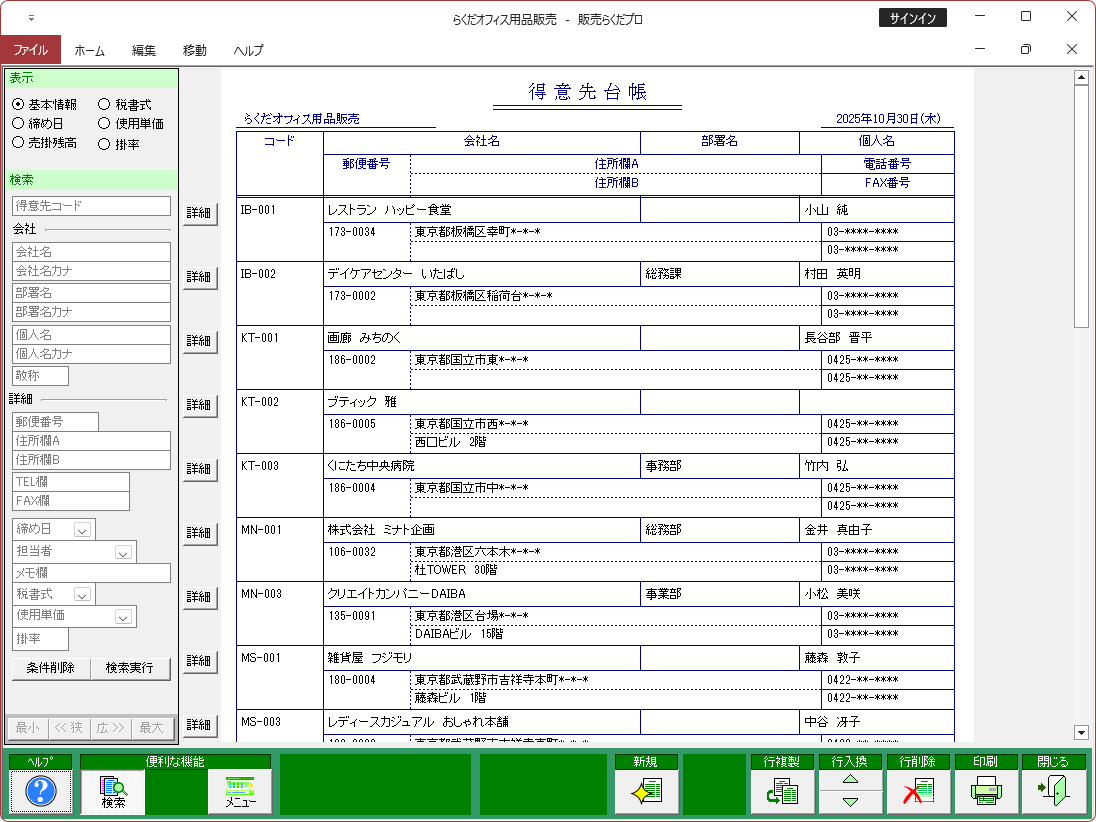1096x822 pixels.
Task: Click the 行削除 delete row icon
Action: [918, 791]
